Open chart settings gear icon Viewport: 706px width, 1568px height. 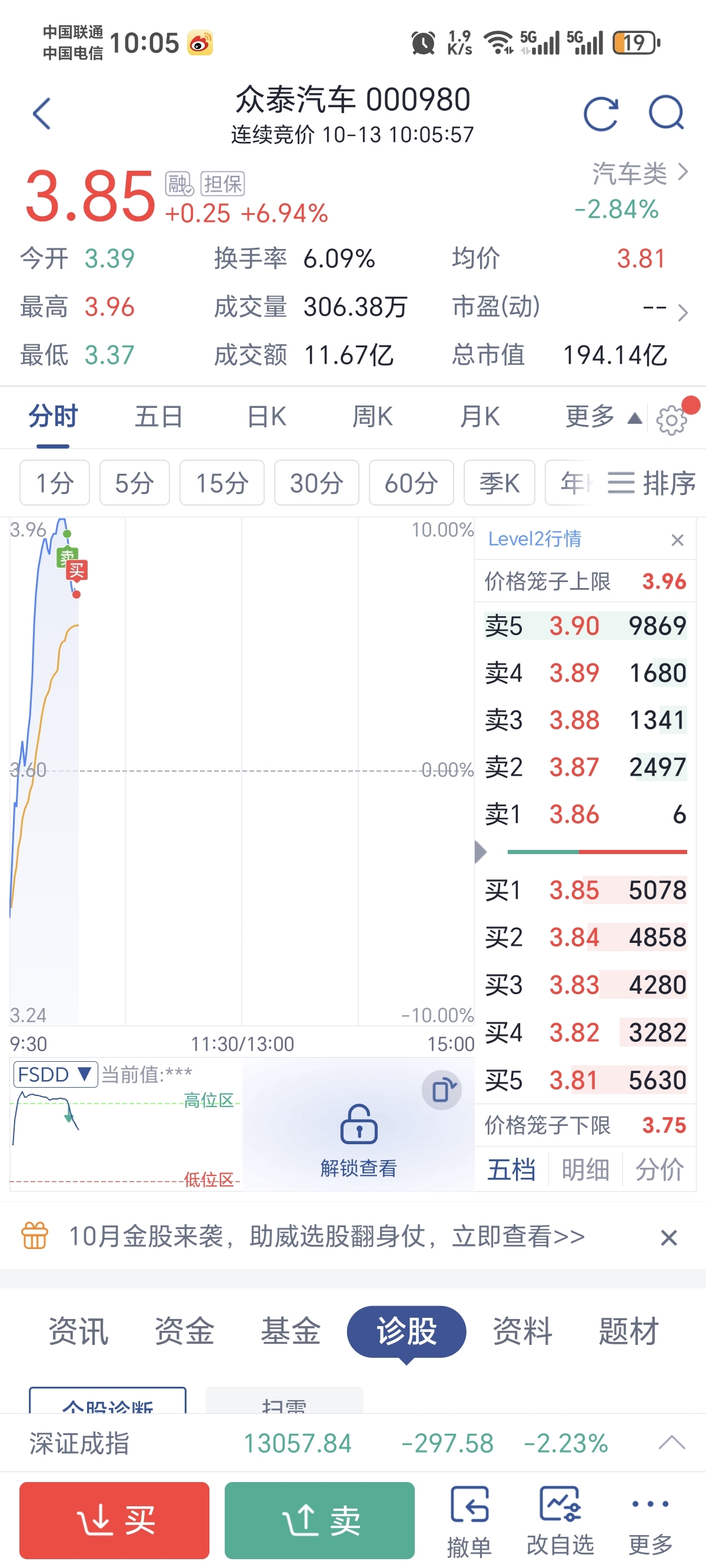671,421
